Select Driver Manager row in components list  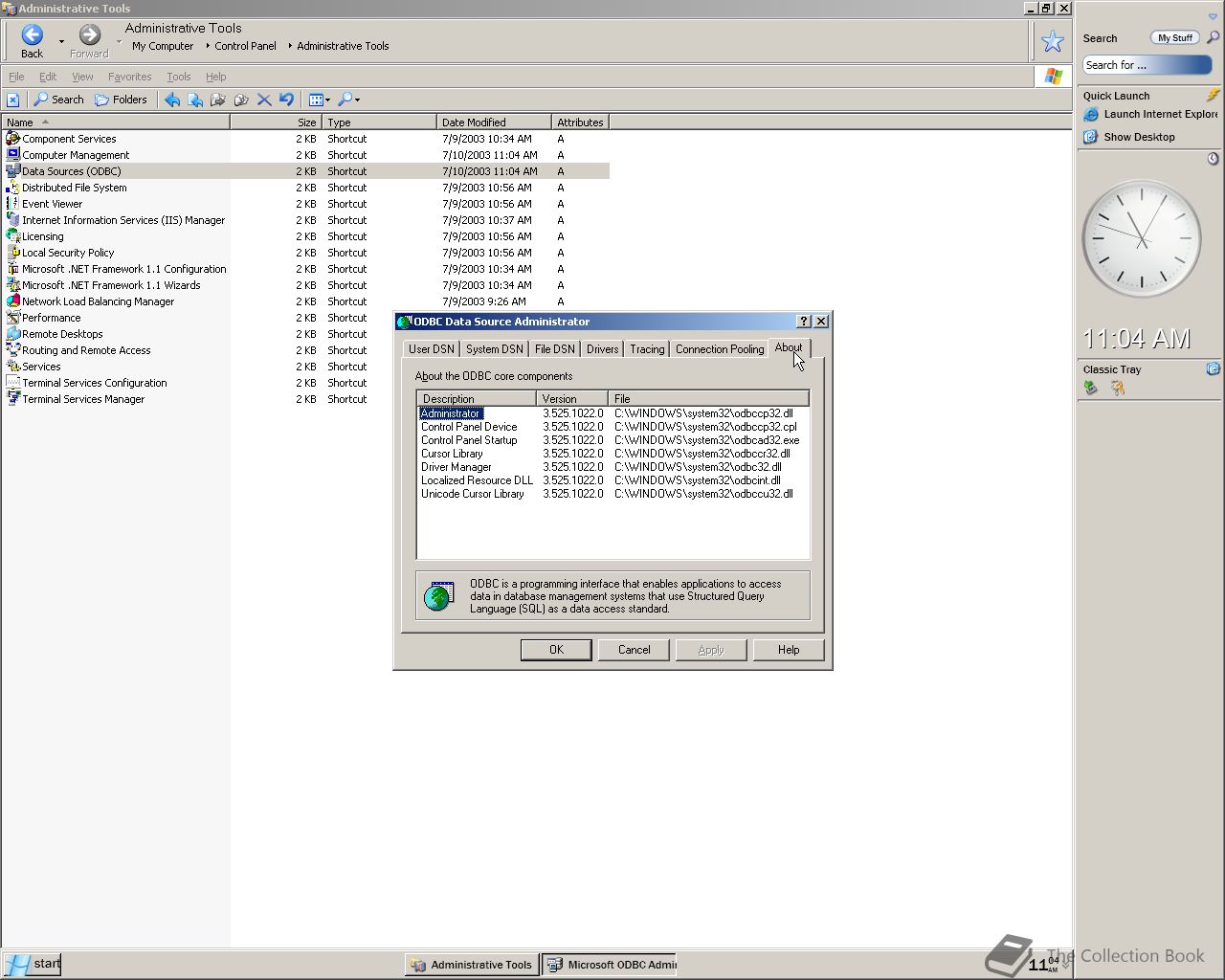pos(612,467)
